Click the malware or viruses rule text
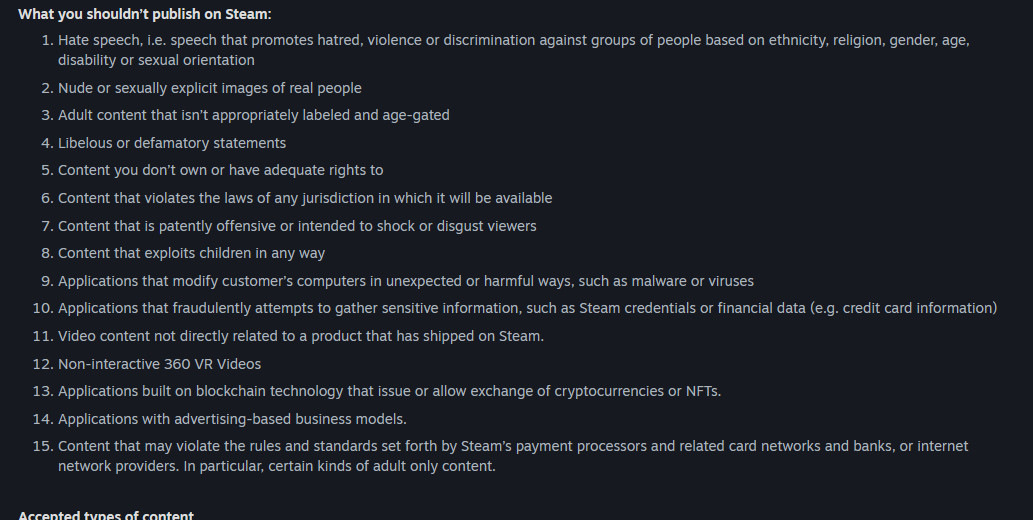Screen dimensions: 1033x520 click(x=406, y=281)
